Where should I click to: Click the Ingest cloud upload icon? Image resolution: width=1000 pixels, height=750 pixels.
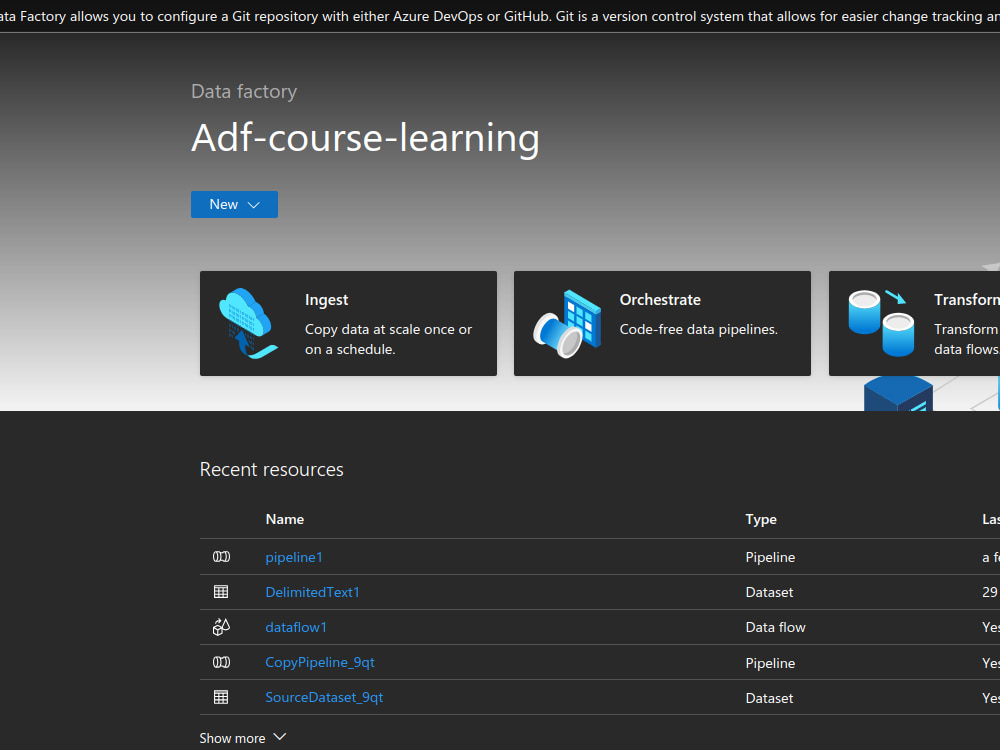pyautogui.click(x=248, y=323)
